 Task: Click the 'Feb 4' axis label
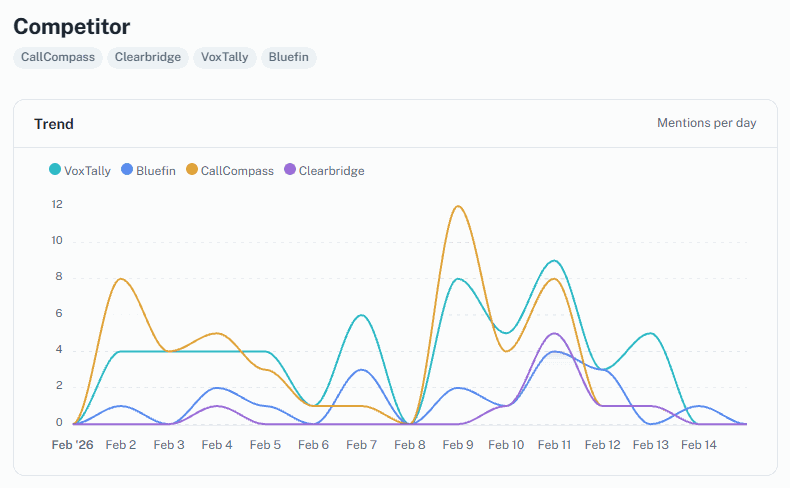pyautogui.click(x=217, y=445)
